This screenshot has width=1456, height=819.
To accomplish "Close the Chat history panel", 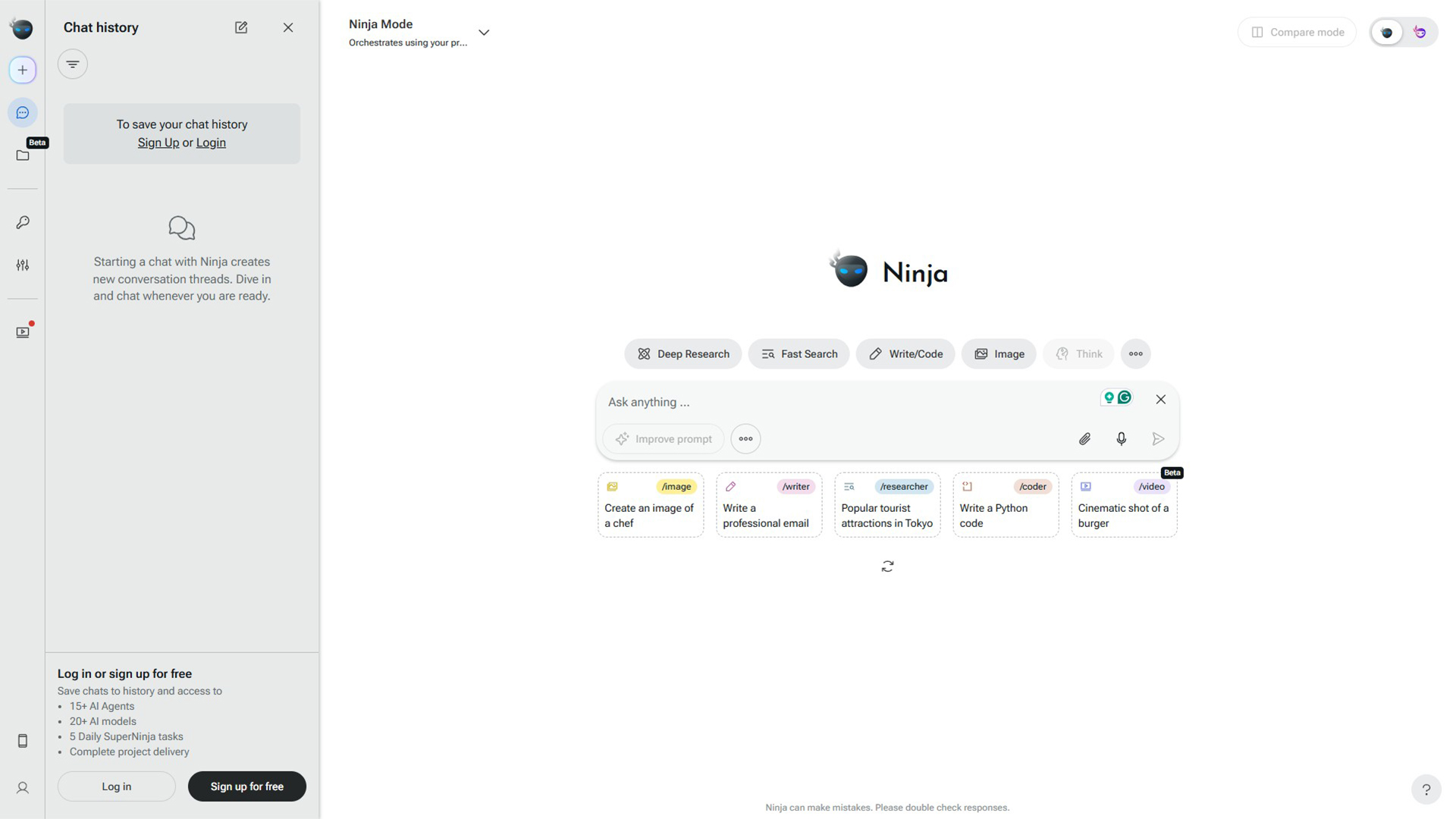I will 288,27.
